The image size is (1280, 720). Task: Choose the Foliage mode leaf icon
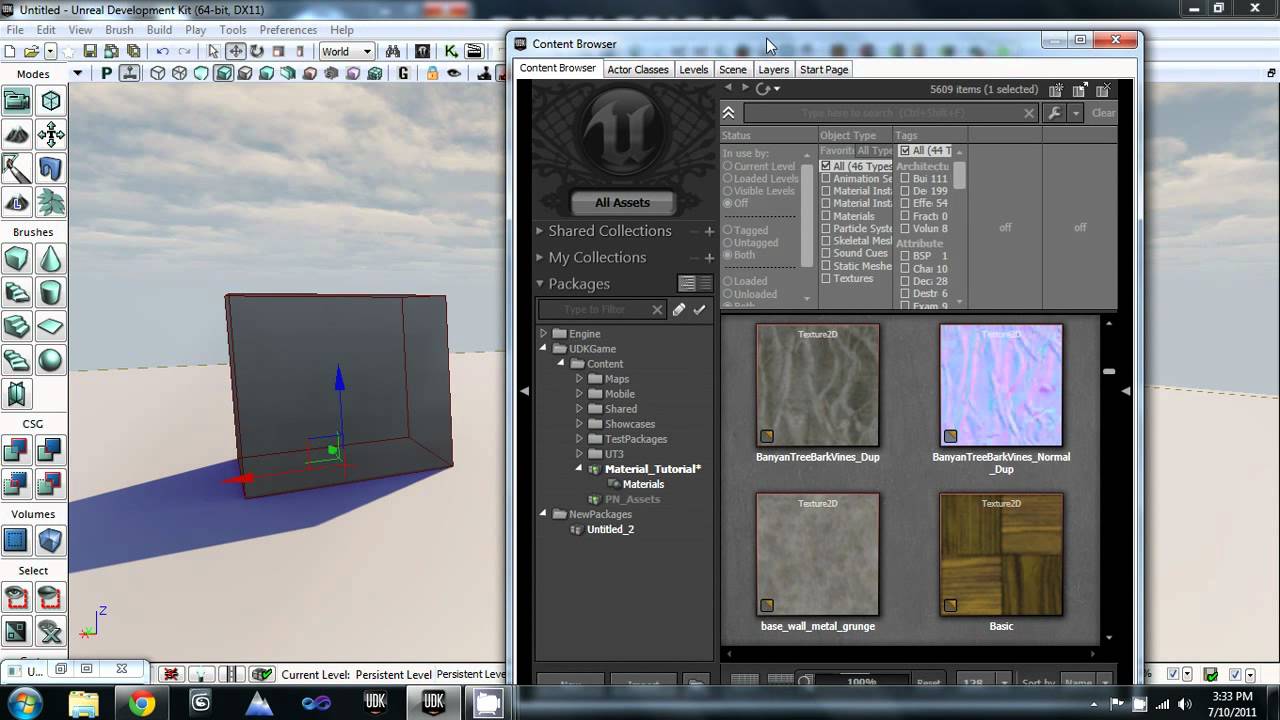51,202
